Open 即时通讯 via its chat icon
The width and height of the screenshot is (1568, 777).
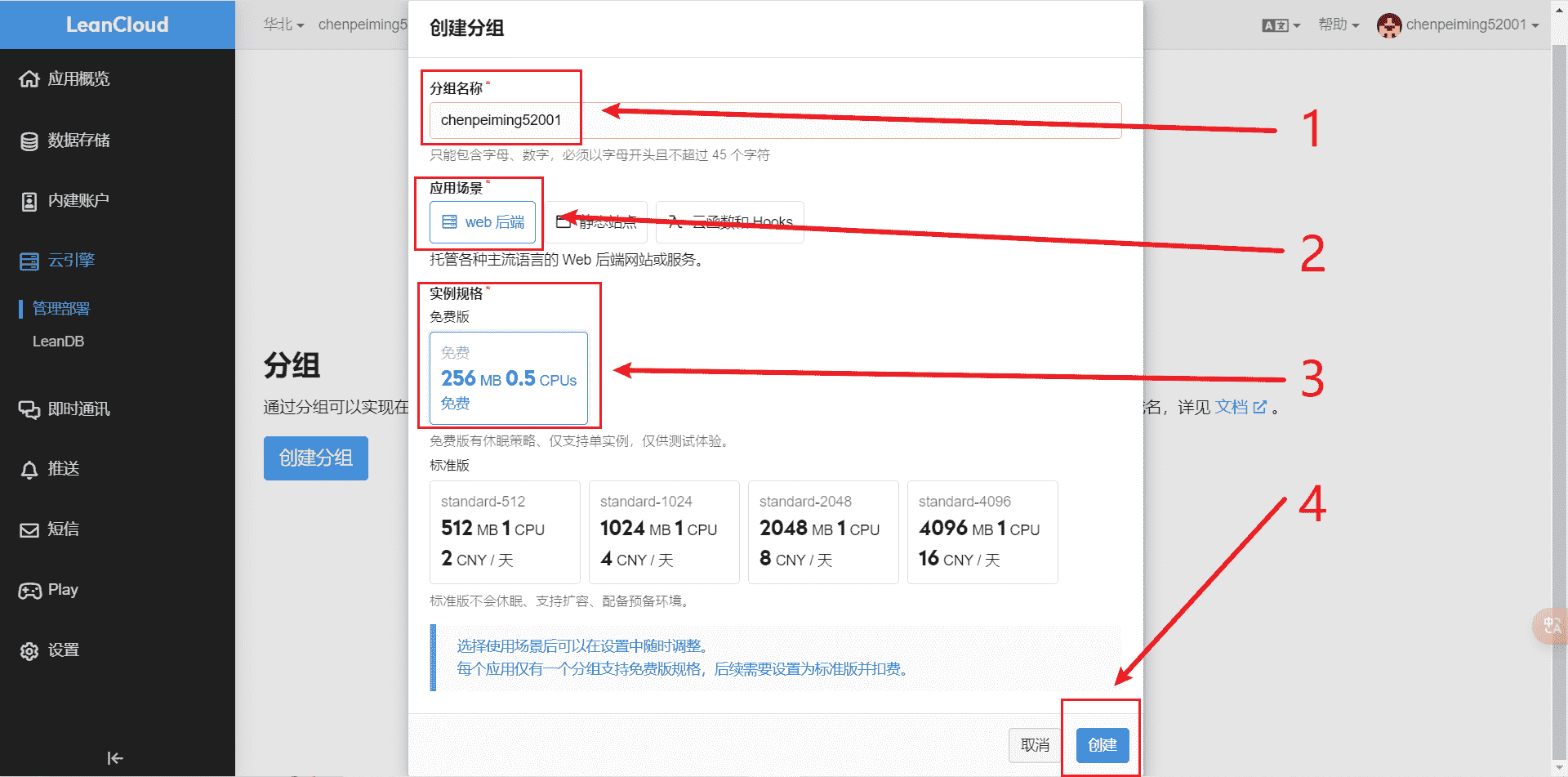(29, 409)
